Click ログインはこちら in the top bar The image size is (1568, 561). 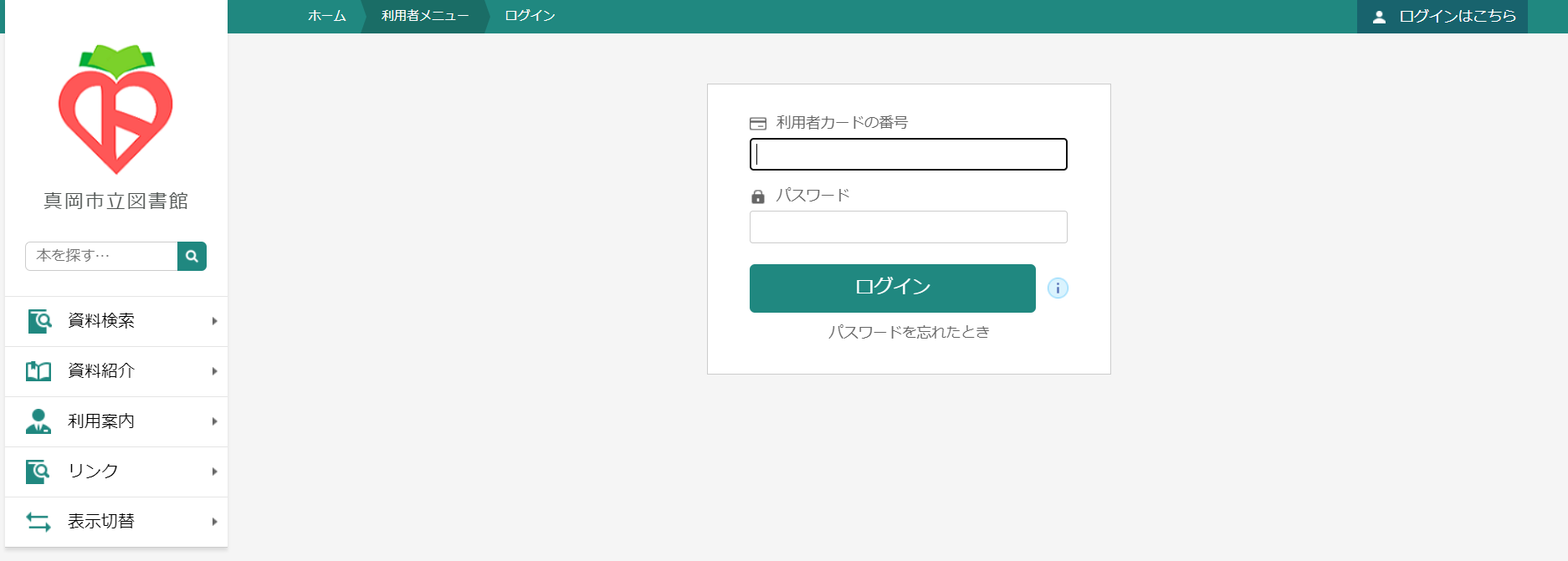tap(1442, 17)
